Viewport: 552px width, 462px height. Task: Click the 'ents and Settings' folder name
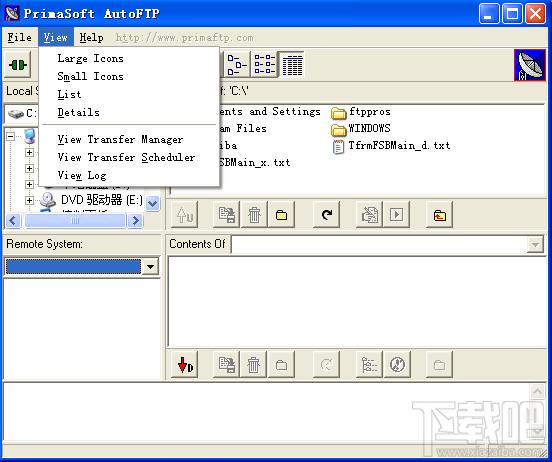270,112
